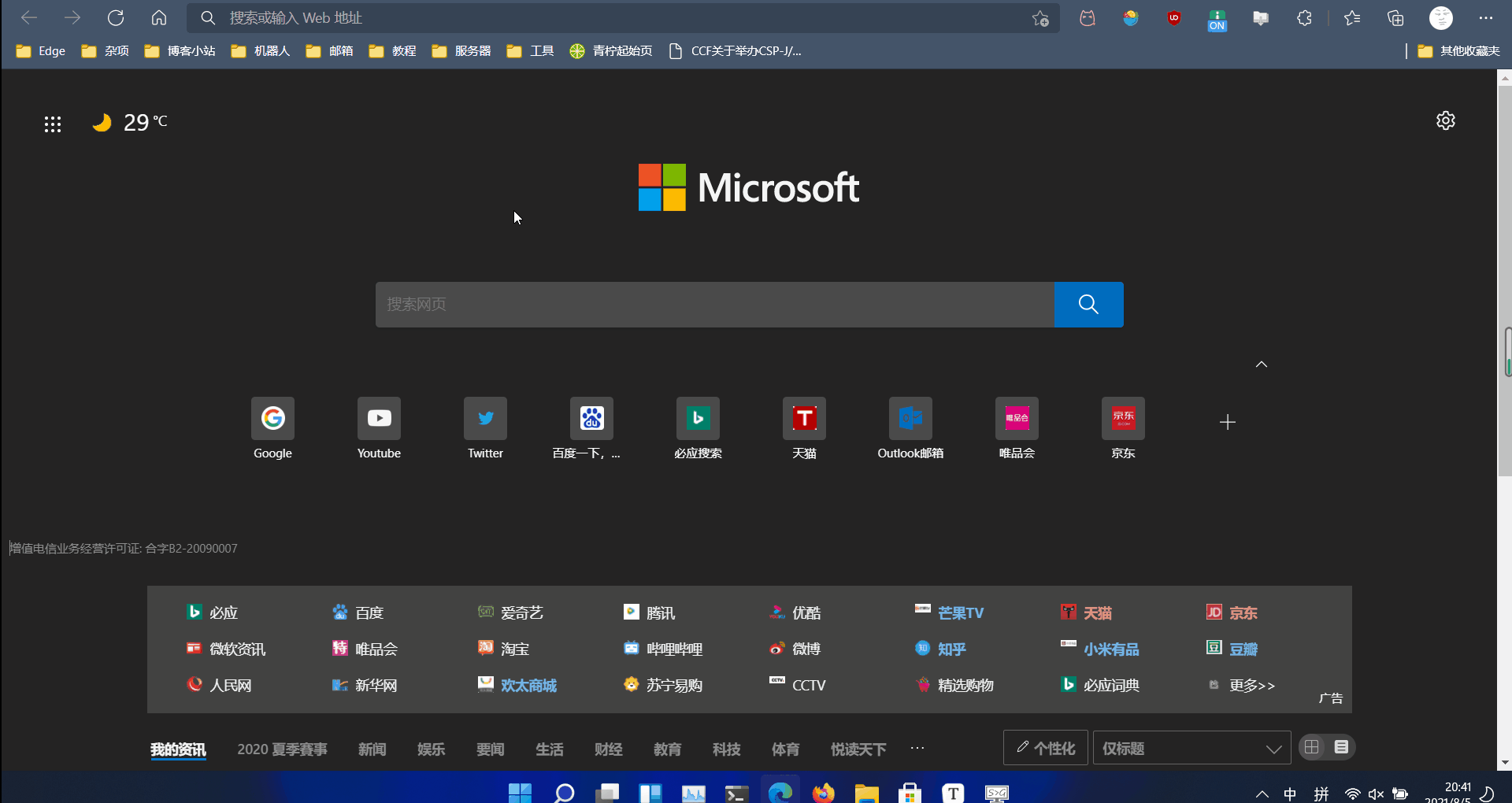1512x803 pixels.
Task: Add a new quick link tile
Action: coord(1227,423)
